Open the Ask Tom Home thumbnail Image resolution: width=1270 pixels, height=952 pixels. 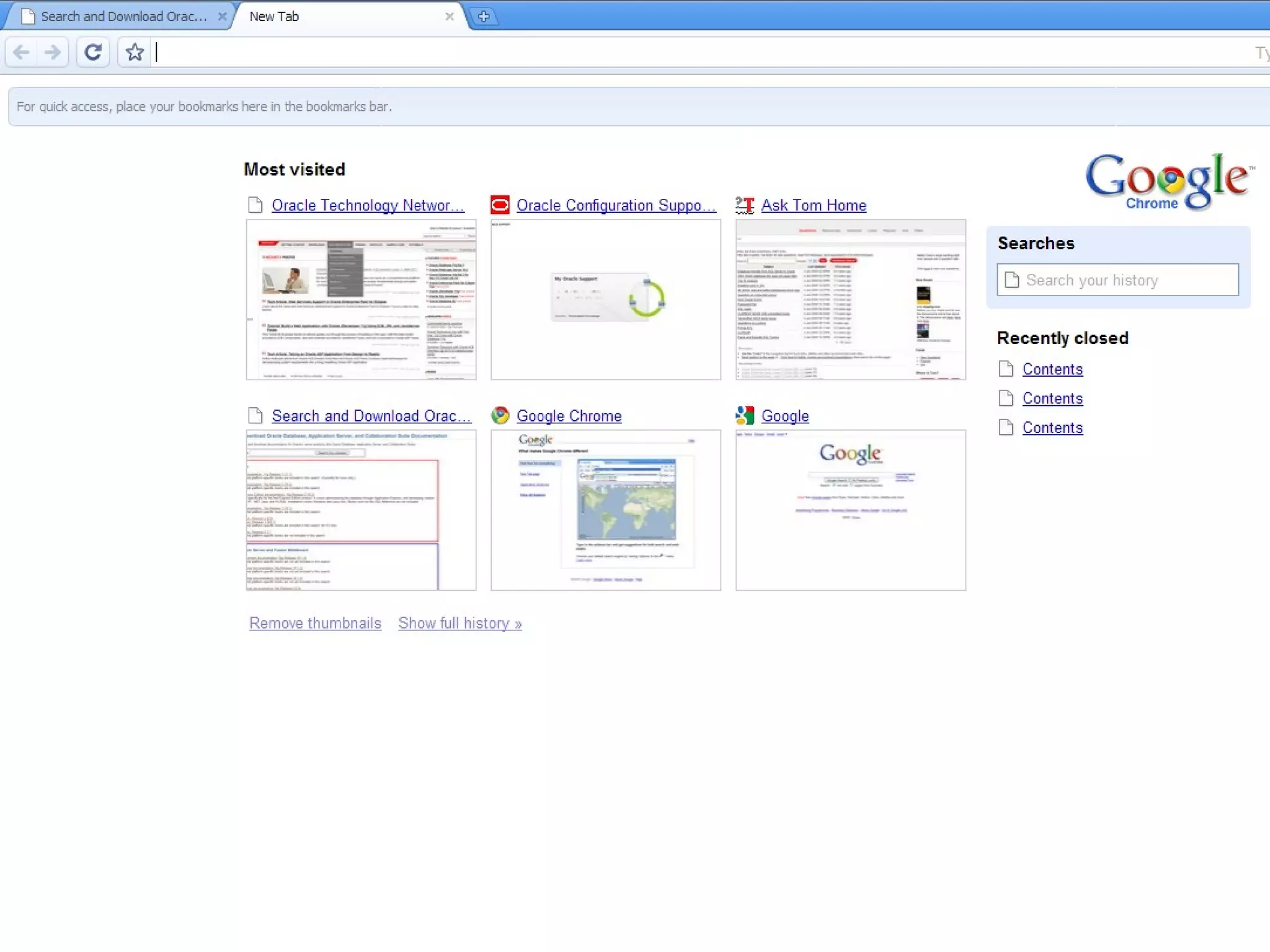coord(850,299)
